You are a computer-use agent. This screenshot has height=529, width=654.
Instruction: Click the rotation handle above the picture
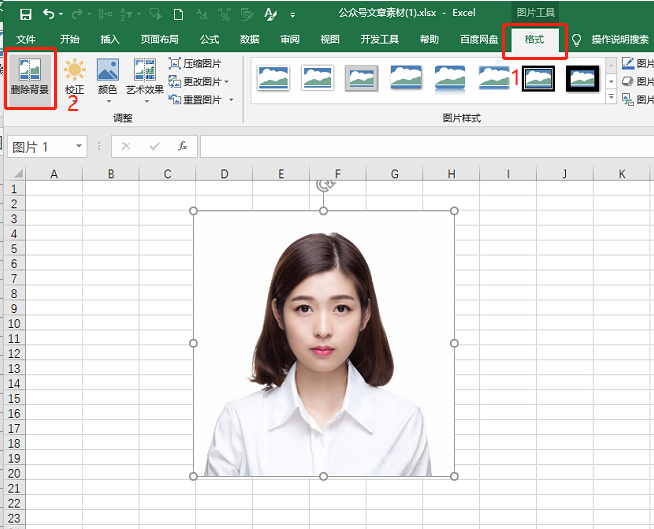324,184
